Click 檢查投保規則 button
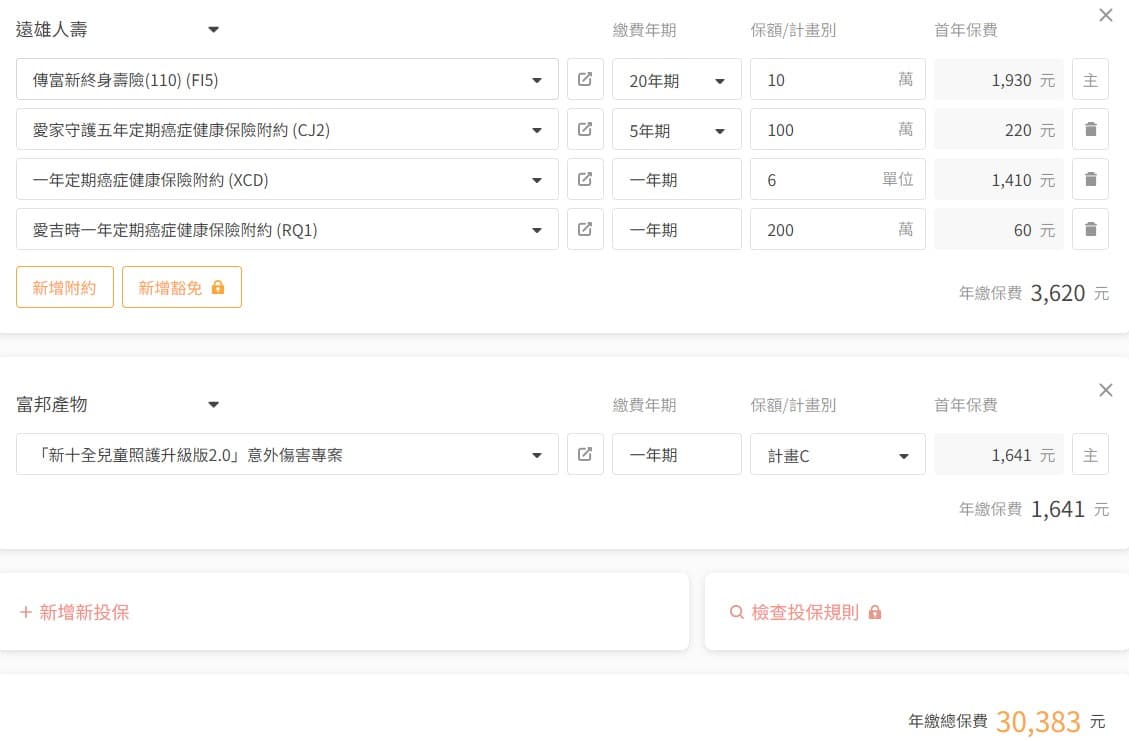The width and height of the screenshot is (1129, 740). pyautogui.click(x=806, y=612)
